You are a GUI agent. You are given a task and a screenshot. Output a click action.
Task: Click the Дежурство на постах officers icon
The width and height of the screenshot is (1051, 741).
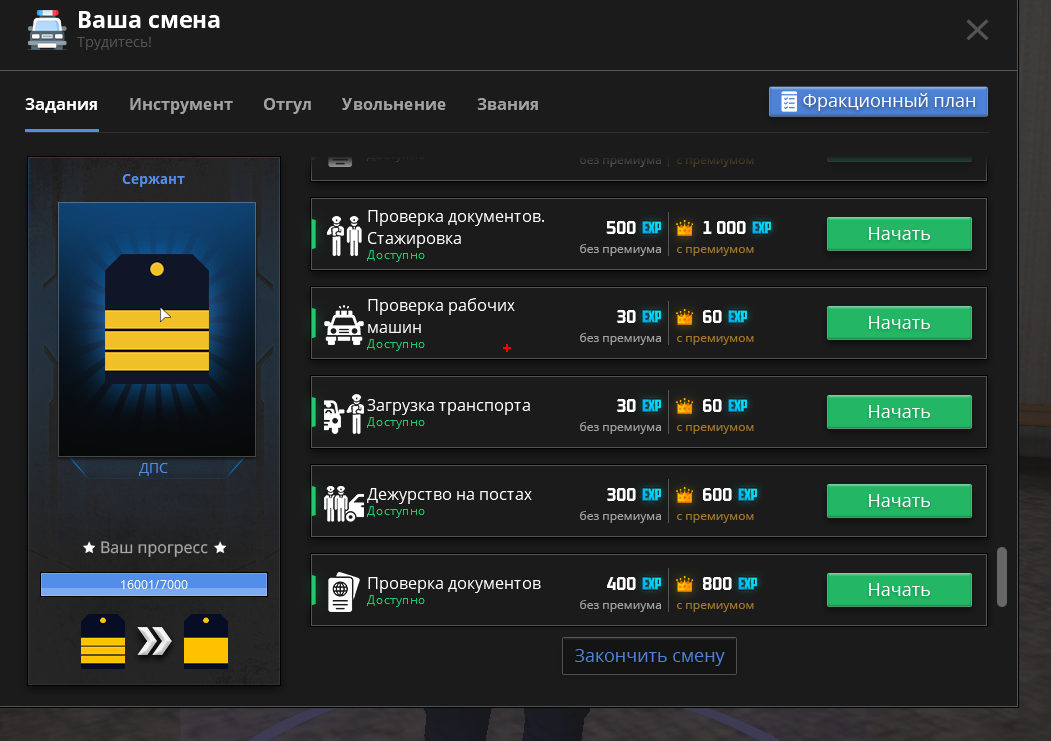(x=343, y=502)
